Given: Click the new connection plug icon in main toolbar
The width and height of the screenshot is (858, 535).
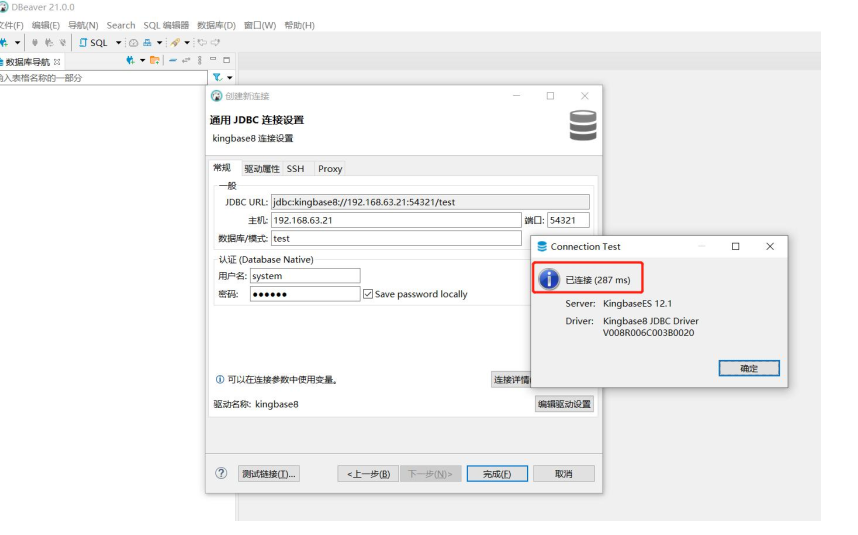Looking at the screenshot, I should click(x=4, y=43).
